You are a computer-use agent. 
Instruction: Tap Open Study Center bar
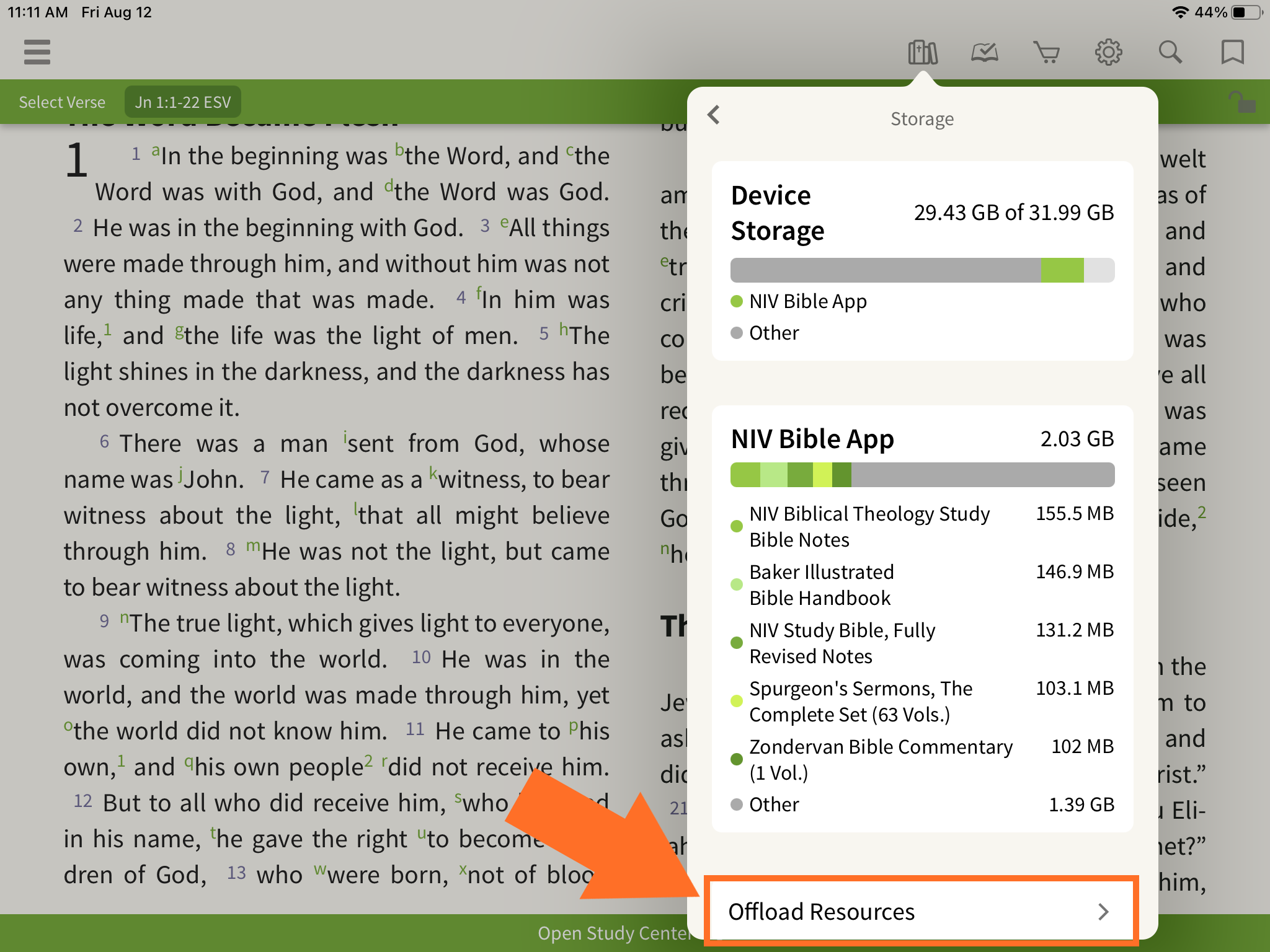tap(614, 933)
